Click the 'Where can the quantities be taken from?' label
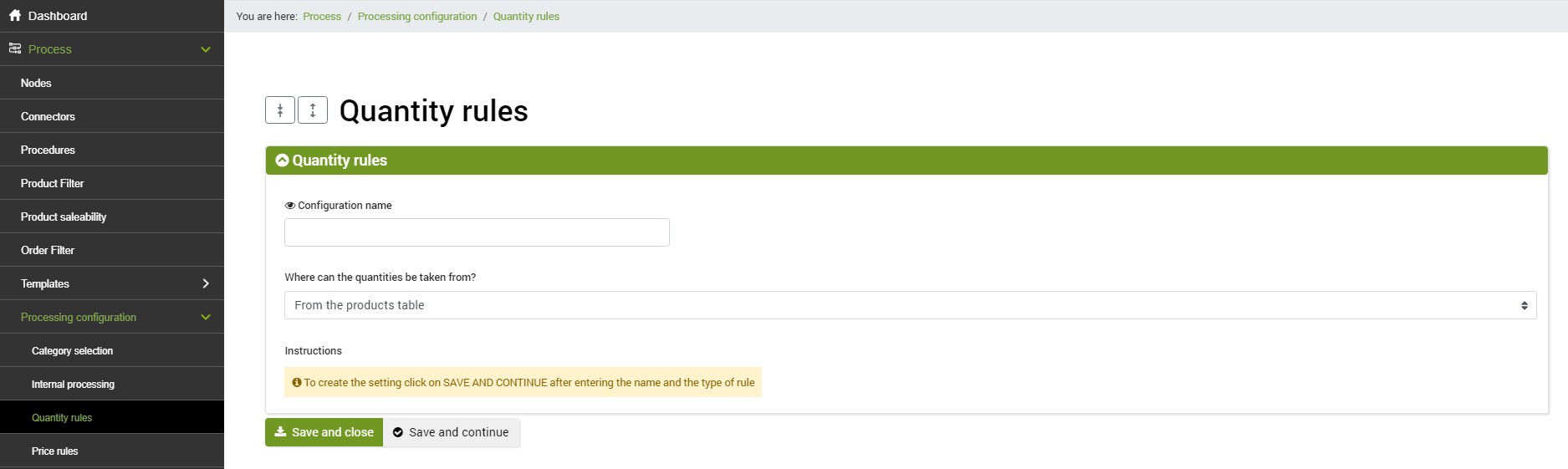Image resolution: width=1568 pixels, height=469 pixels. (381, 278)
